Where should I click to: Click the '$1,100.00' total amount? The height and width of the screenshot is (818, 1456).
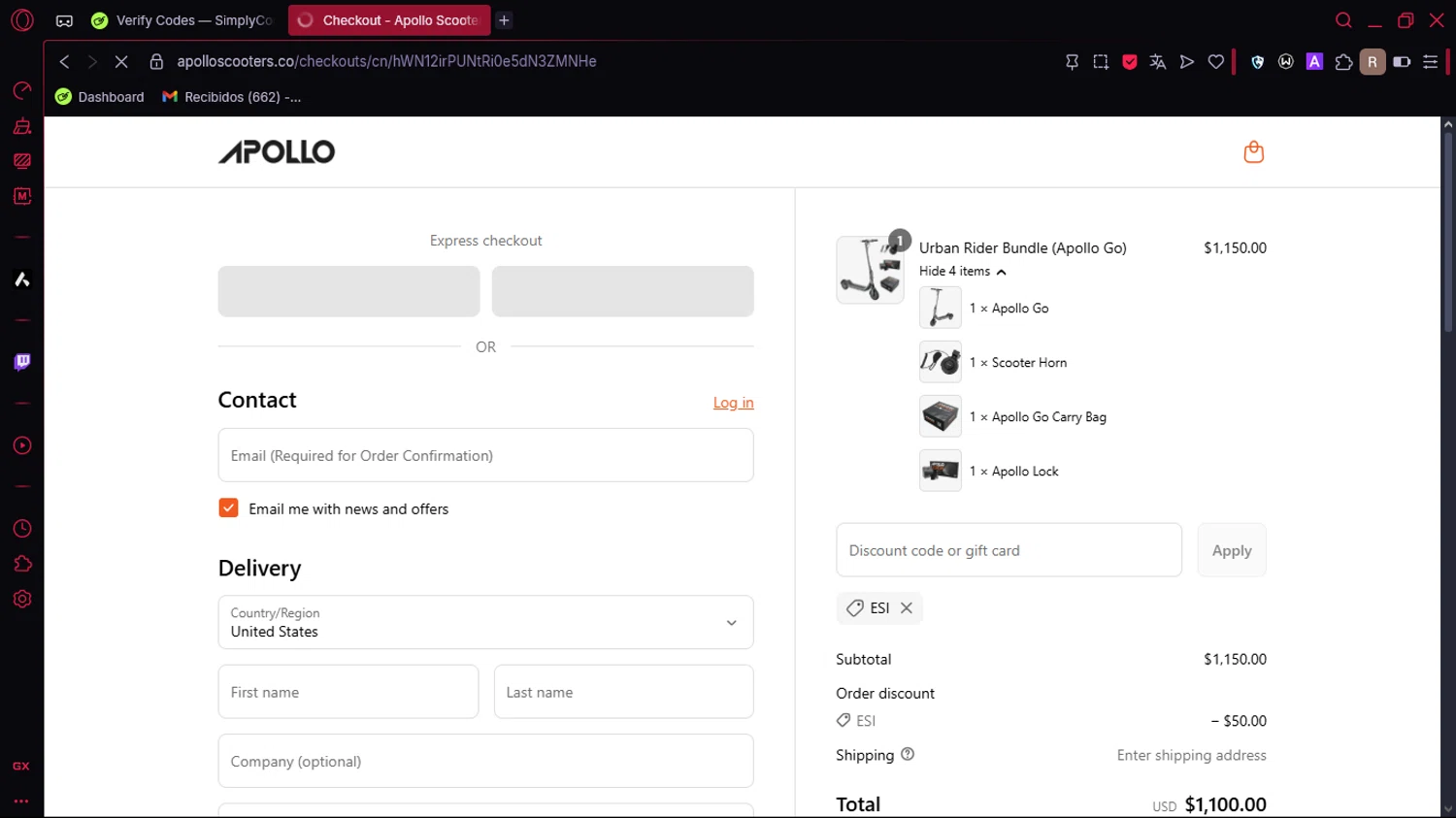[x=1225, y=804]
